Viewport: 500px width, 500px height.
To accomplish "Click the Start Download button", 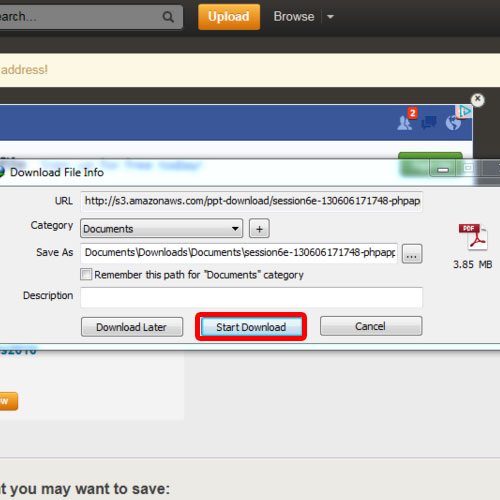I will [251, 327].
